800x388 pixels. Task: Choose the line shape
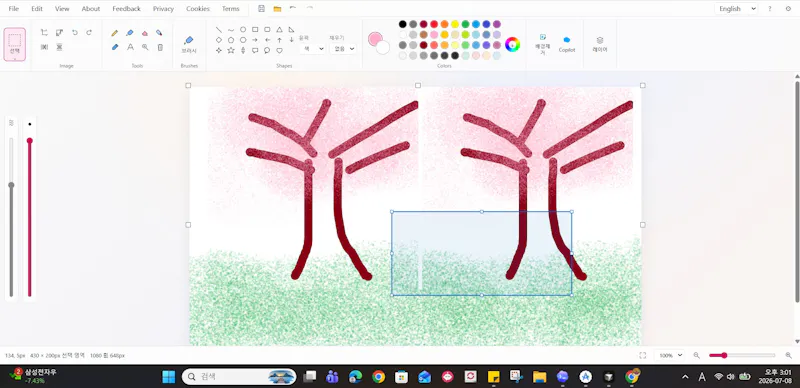tap(218, 30)
